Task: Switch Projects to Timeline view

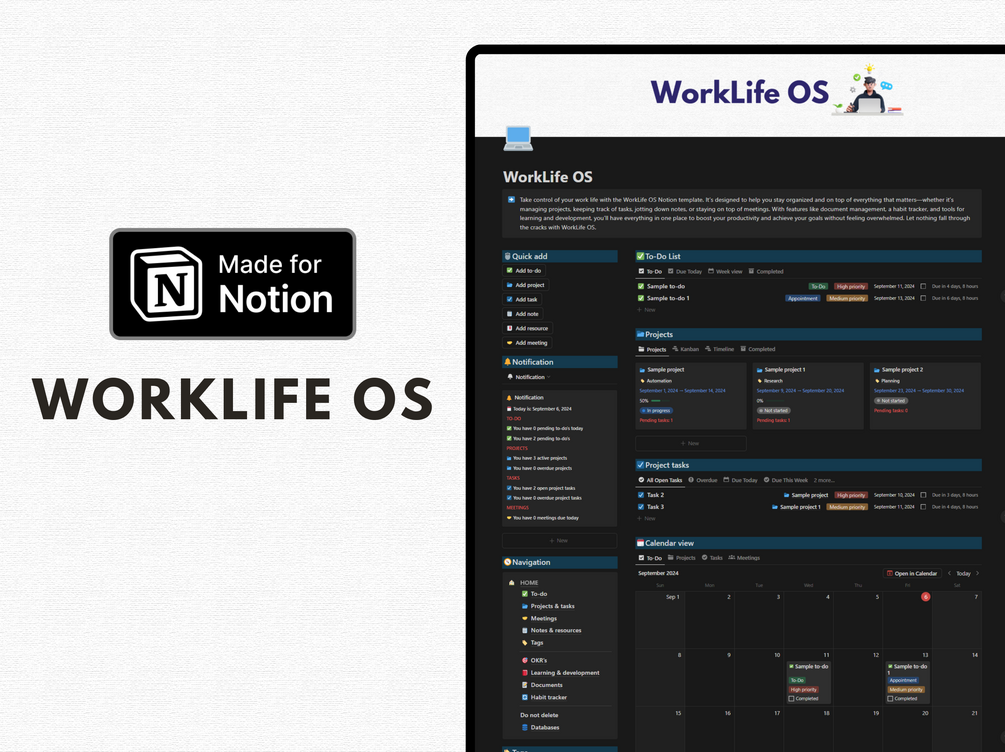Action: (x=719, y=349)
